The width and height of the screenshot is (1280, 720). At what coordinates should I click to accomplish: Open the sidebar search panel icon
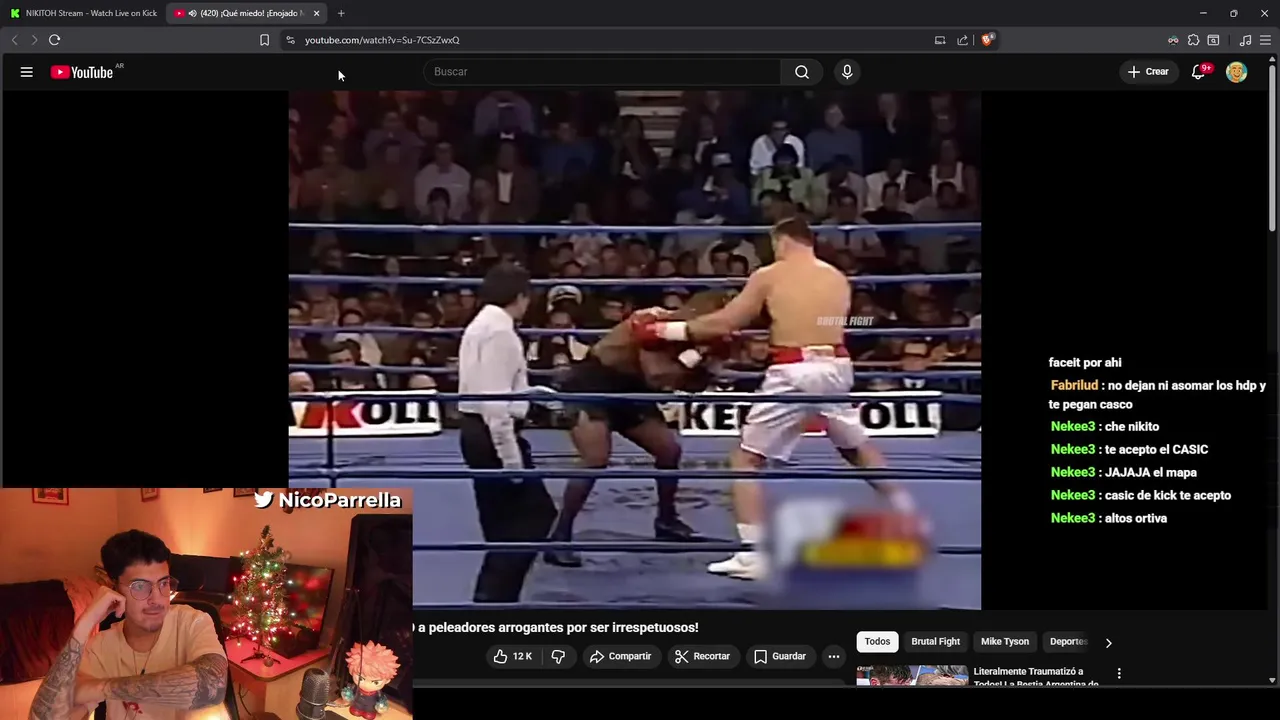coord(1213,40)
